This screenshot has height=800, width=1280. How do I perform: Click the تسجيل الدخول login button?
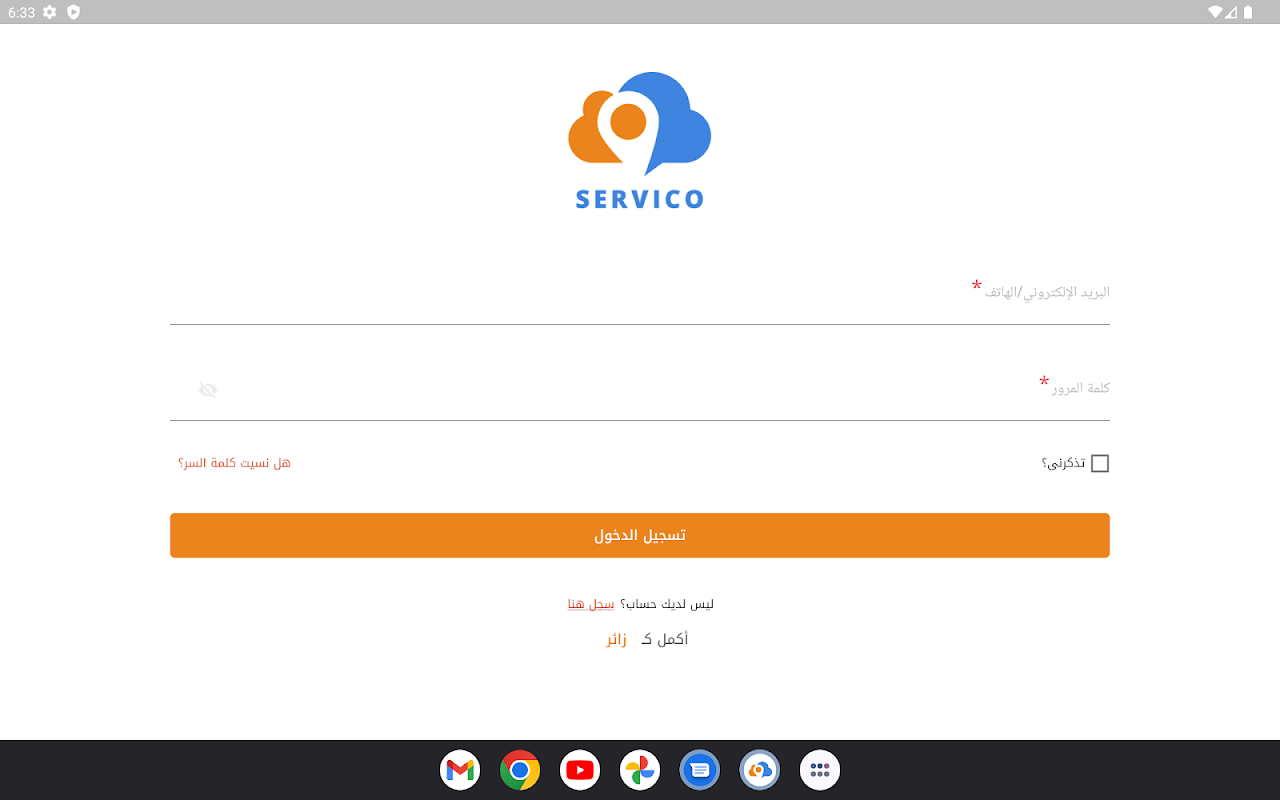(640, 535)
